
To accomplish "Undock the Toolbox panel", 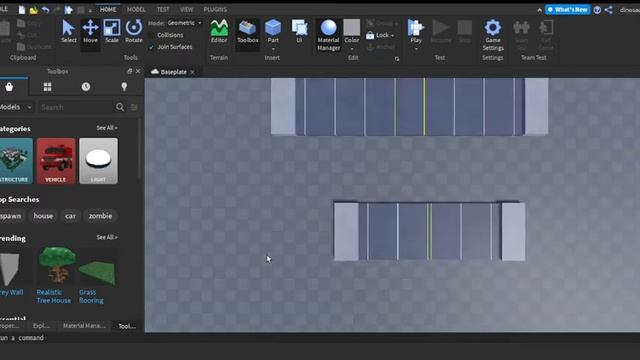I will [x=129, y=71].
